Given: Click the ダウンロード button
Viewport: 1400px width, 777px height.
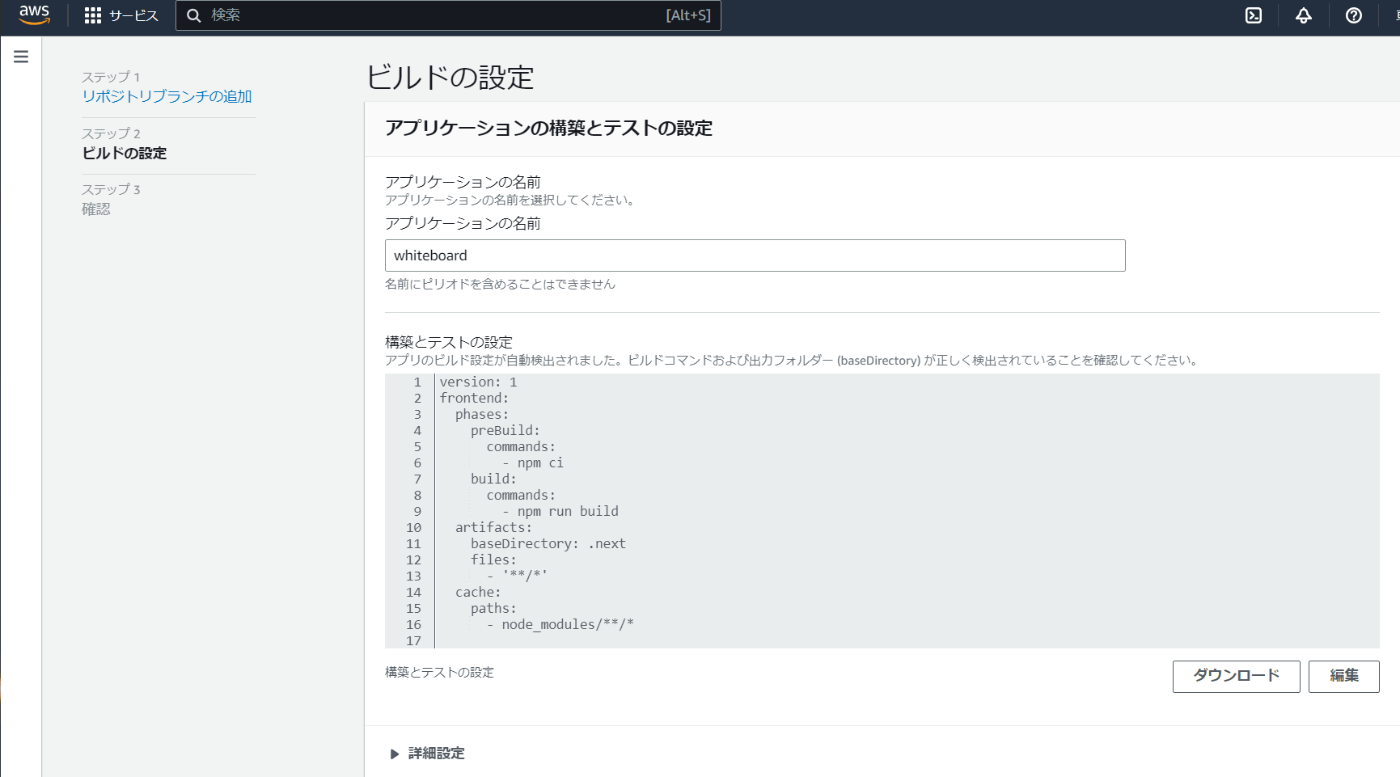Looking at the screenshot, I should (1236, 676).
